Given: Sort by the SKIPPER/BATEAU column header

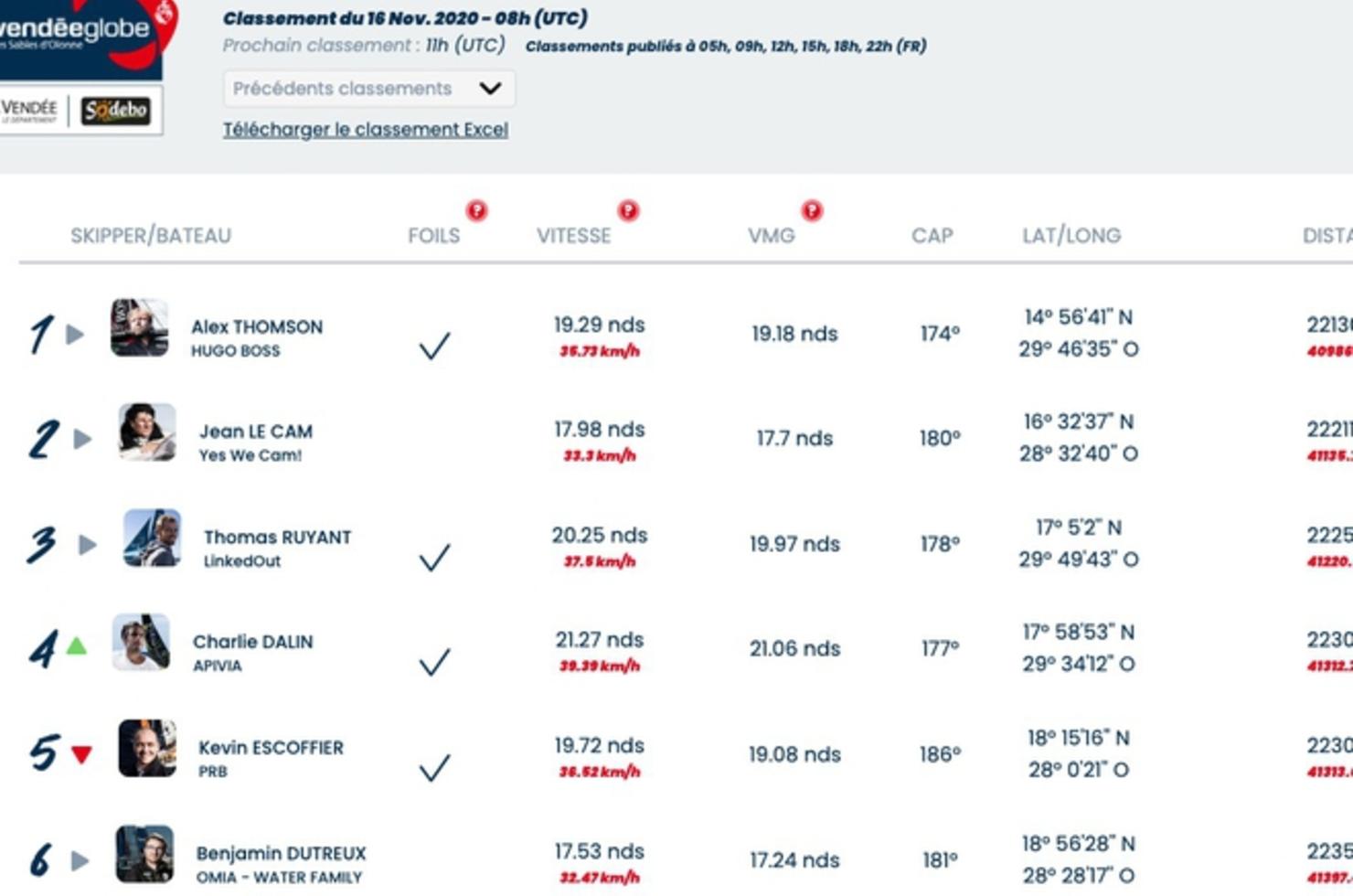Looking at the screenshot, I should click(151, 236).
